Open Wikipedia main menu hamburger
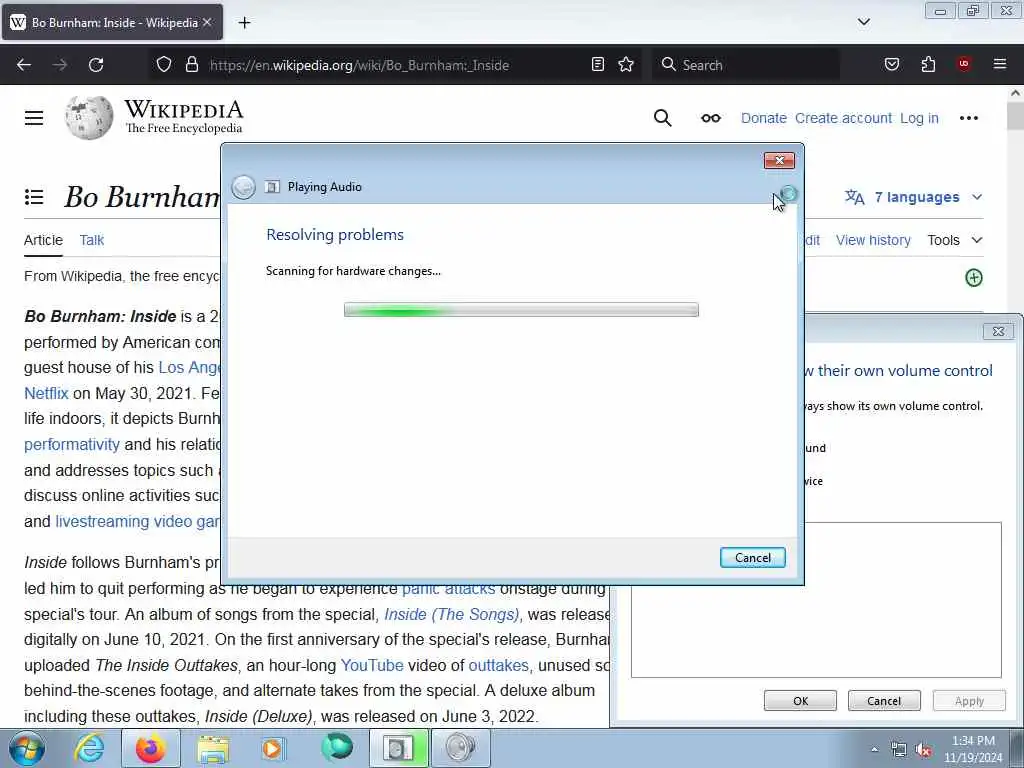 (34, 118)
